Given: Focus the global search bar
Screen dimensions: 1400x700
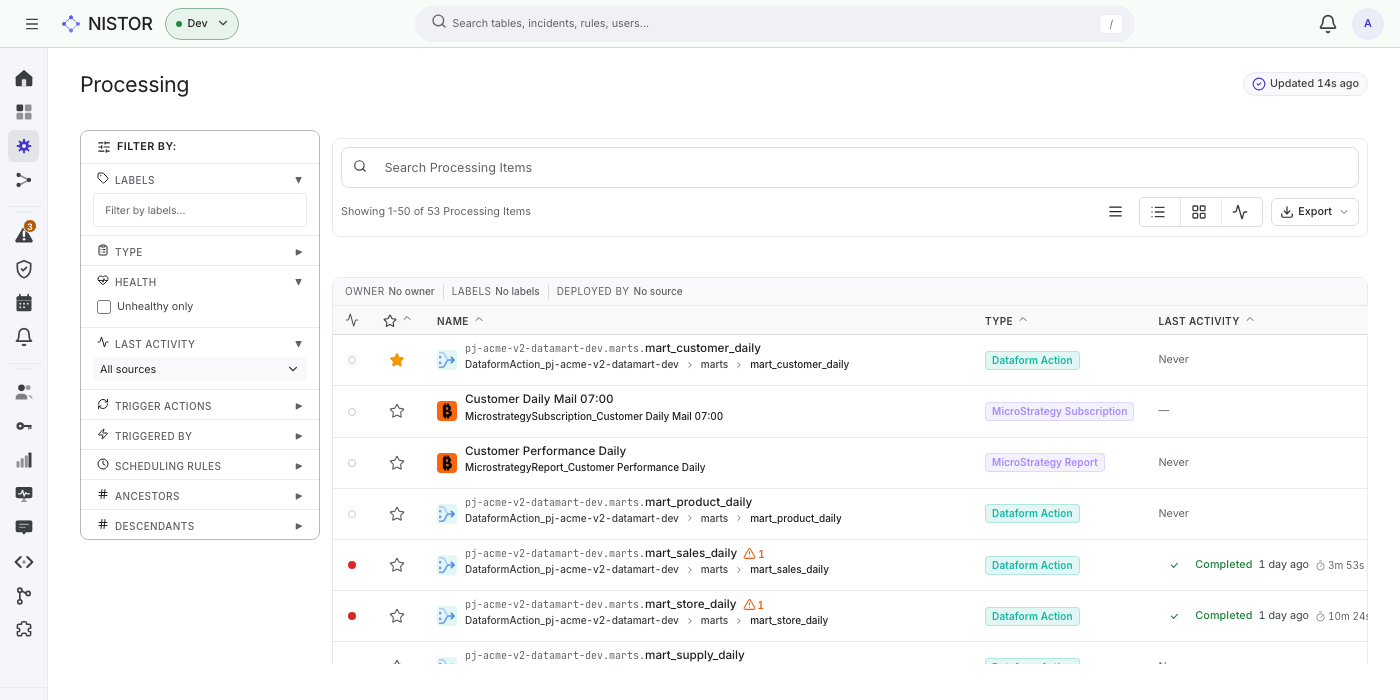Looking at the screenshot, I should (775, 24).
